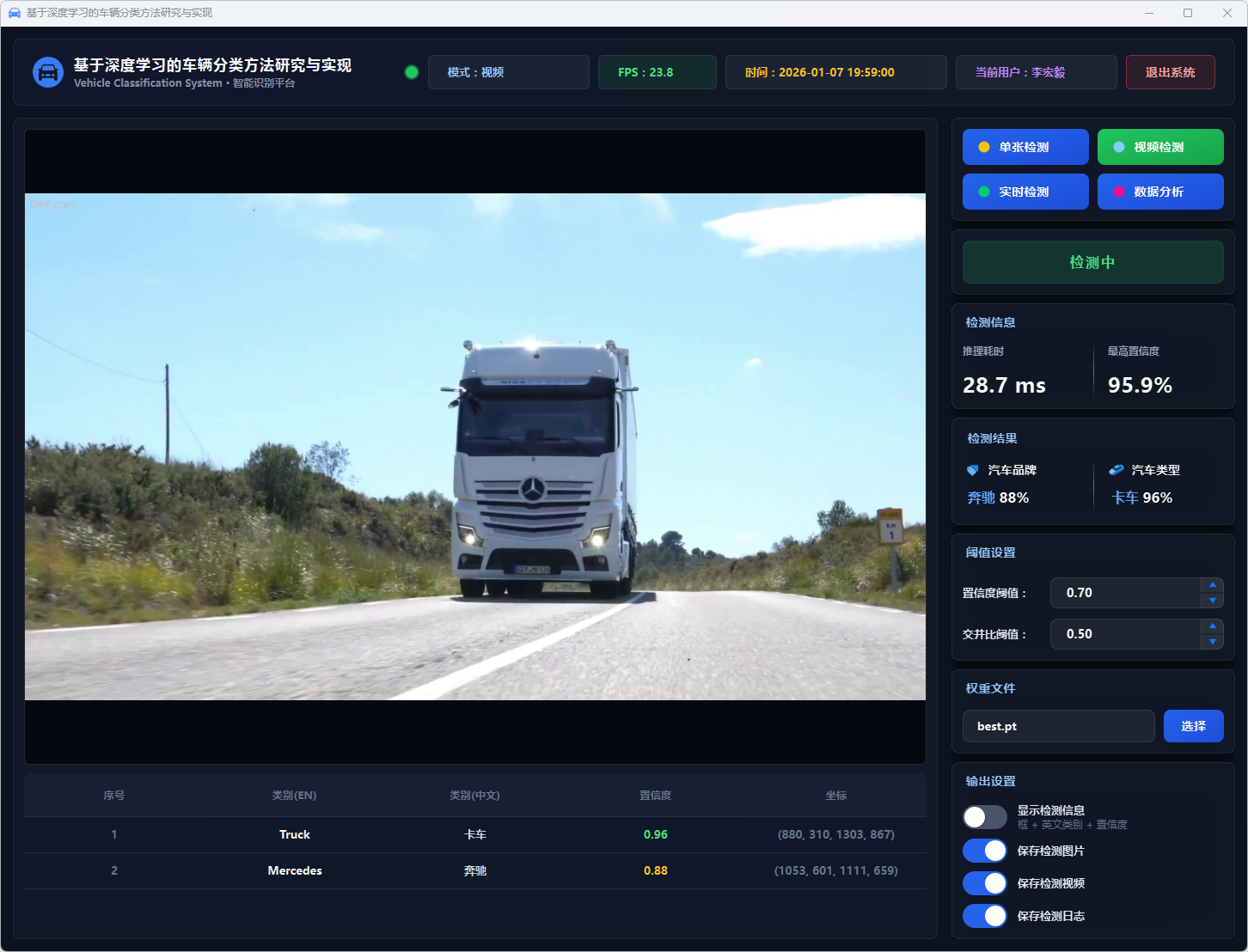Disable the 保存检测视频 switch
The image size is (1248, 952).
click(985, 883)
